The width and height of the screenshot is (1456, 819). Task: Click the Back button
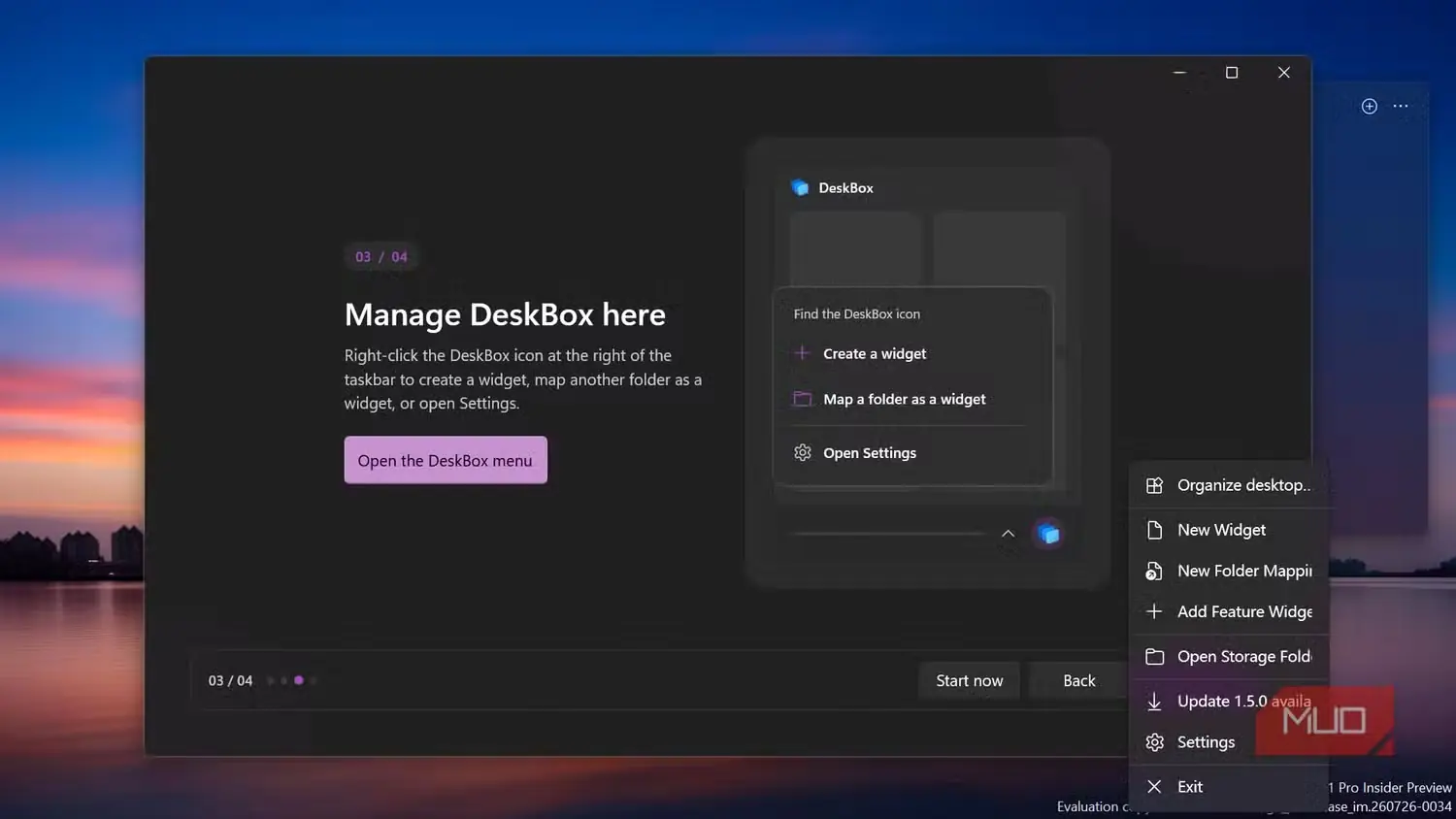1079,680
